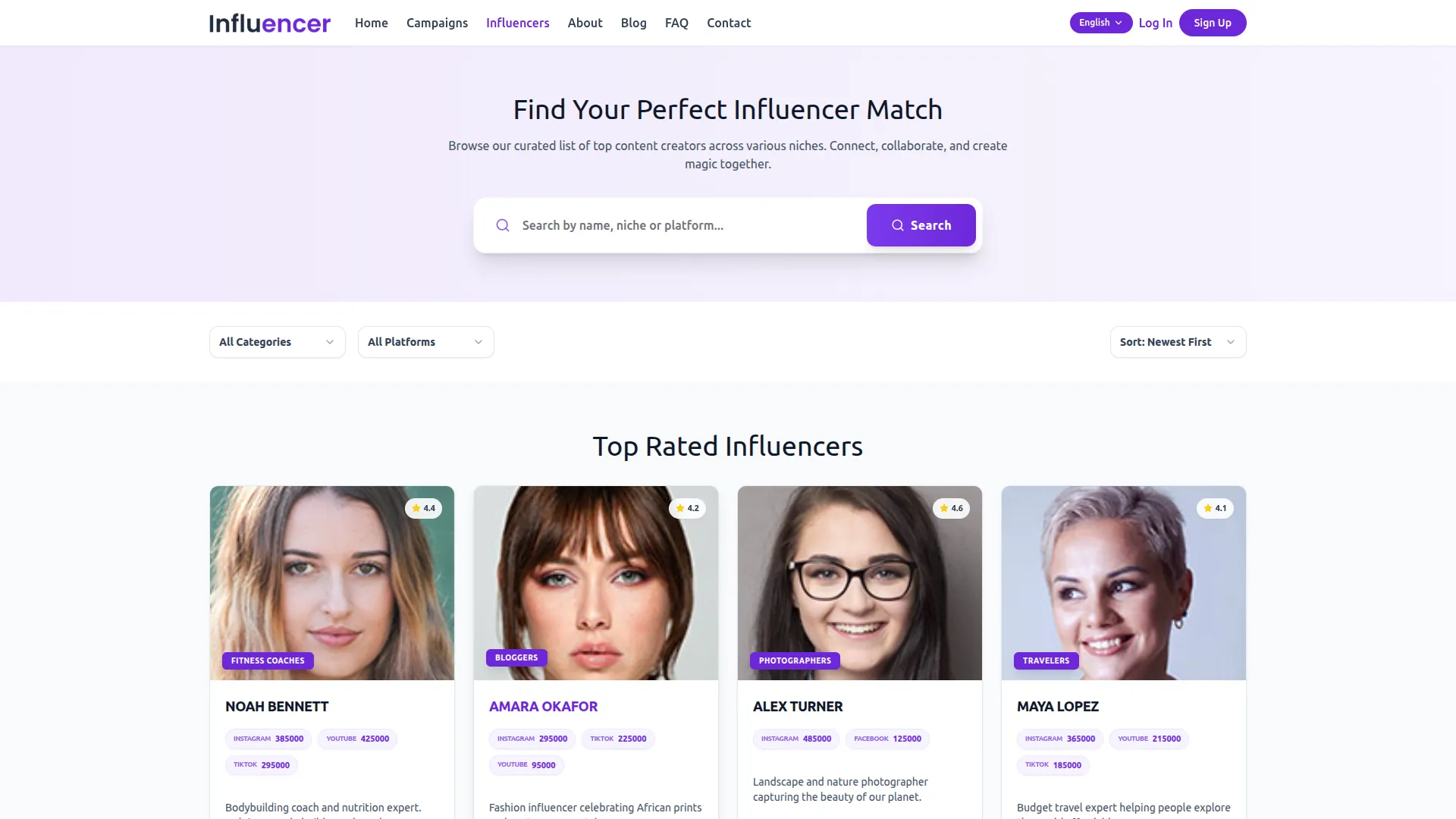1456x819 pixels.
Task: Click Alex Turner's 4.6 star rating badge
Action: tap(951, 508)
